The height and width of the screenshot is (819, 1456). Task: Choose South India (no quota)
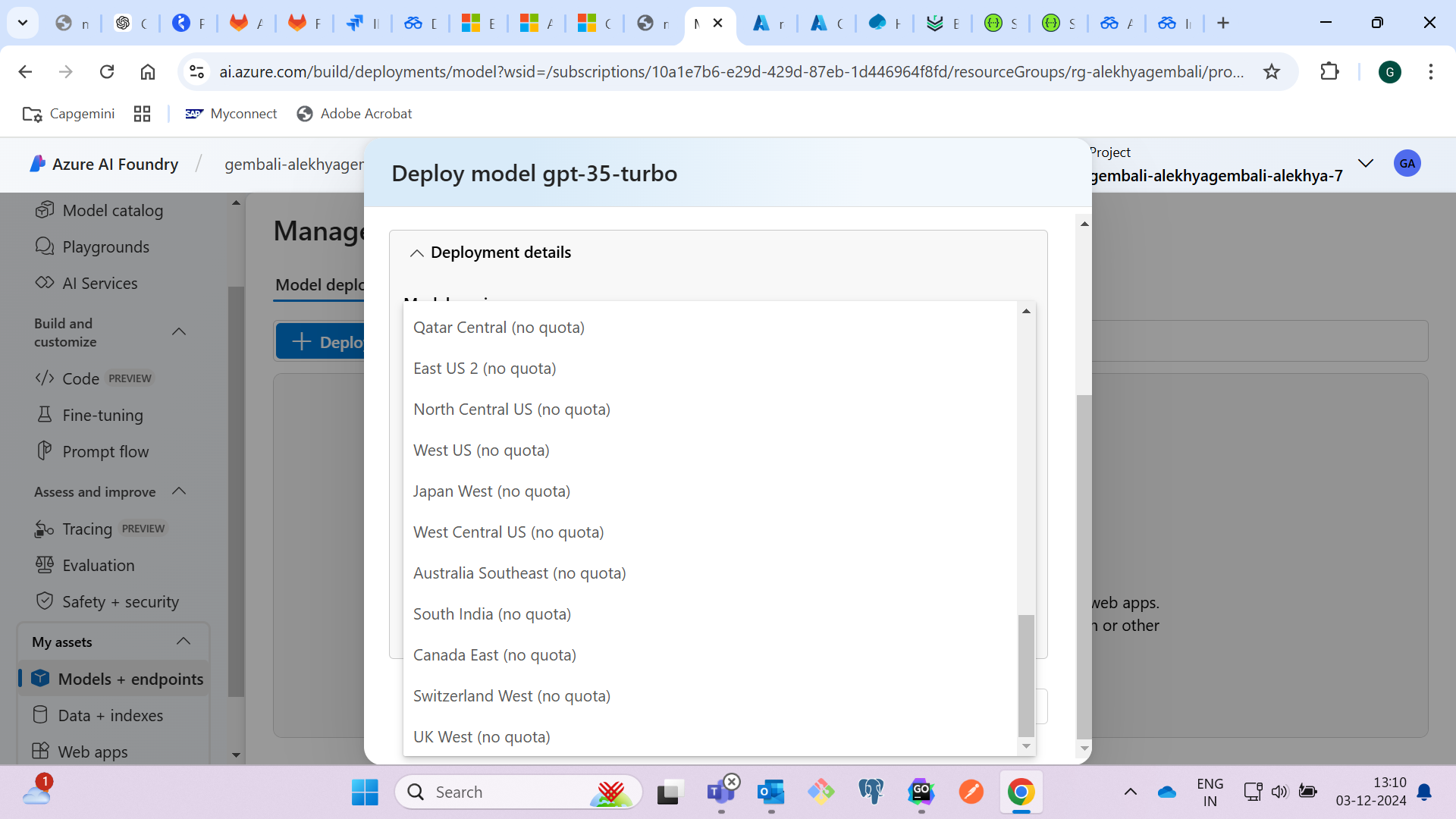[x=710, y=614]
